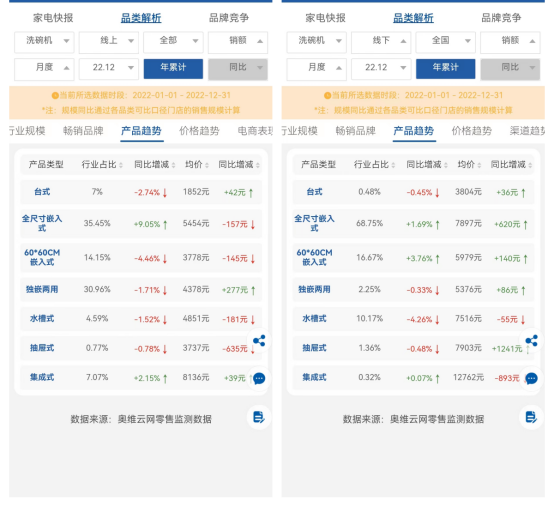The height and width of the screenshot is (506, 554).
Task: Open left panel 22.12 date dropdown
Action: [x=109, y=69]
